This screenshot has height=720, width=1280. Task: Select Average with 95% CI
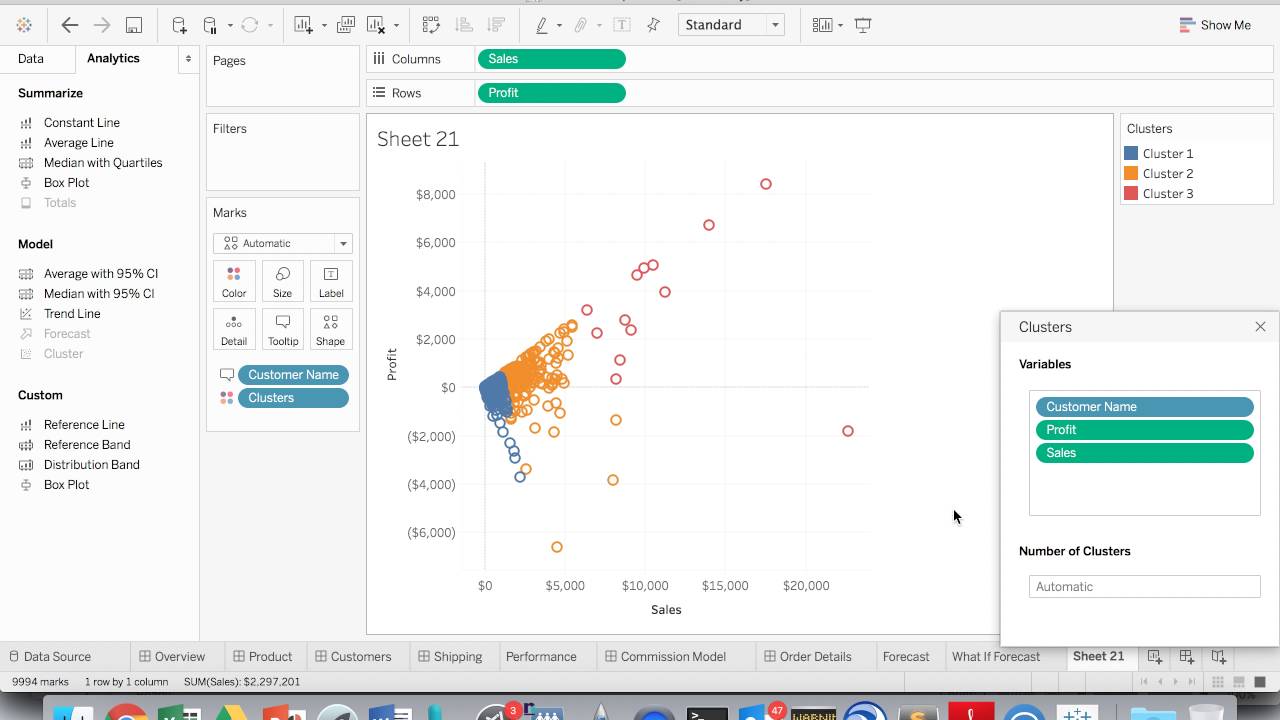pos(101,274)
